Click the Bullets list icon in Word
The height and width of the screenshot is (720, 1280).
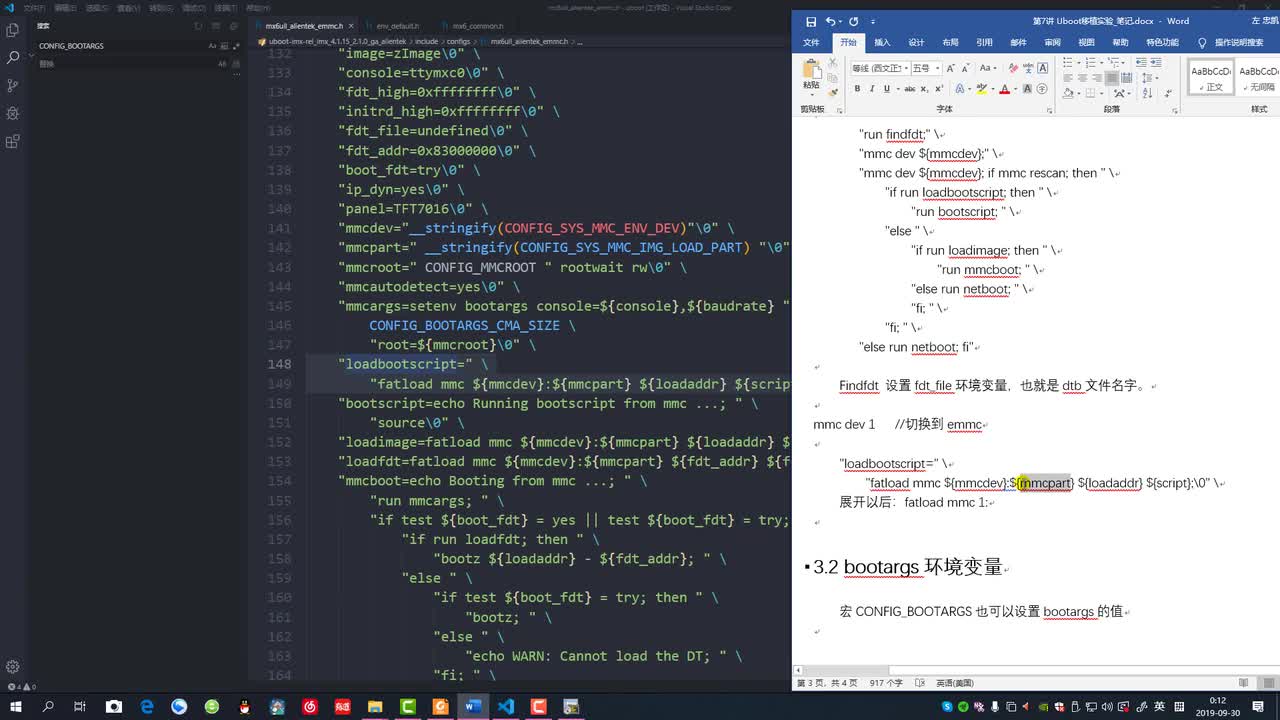1068,62
